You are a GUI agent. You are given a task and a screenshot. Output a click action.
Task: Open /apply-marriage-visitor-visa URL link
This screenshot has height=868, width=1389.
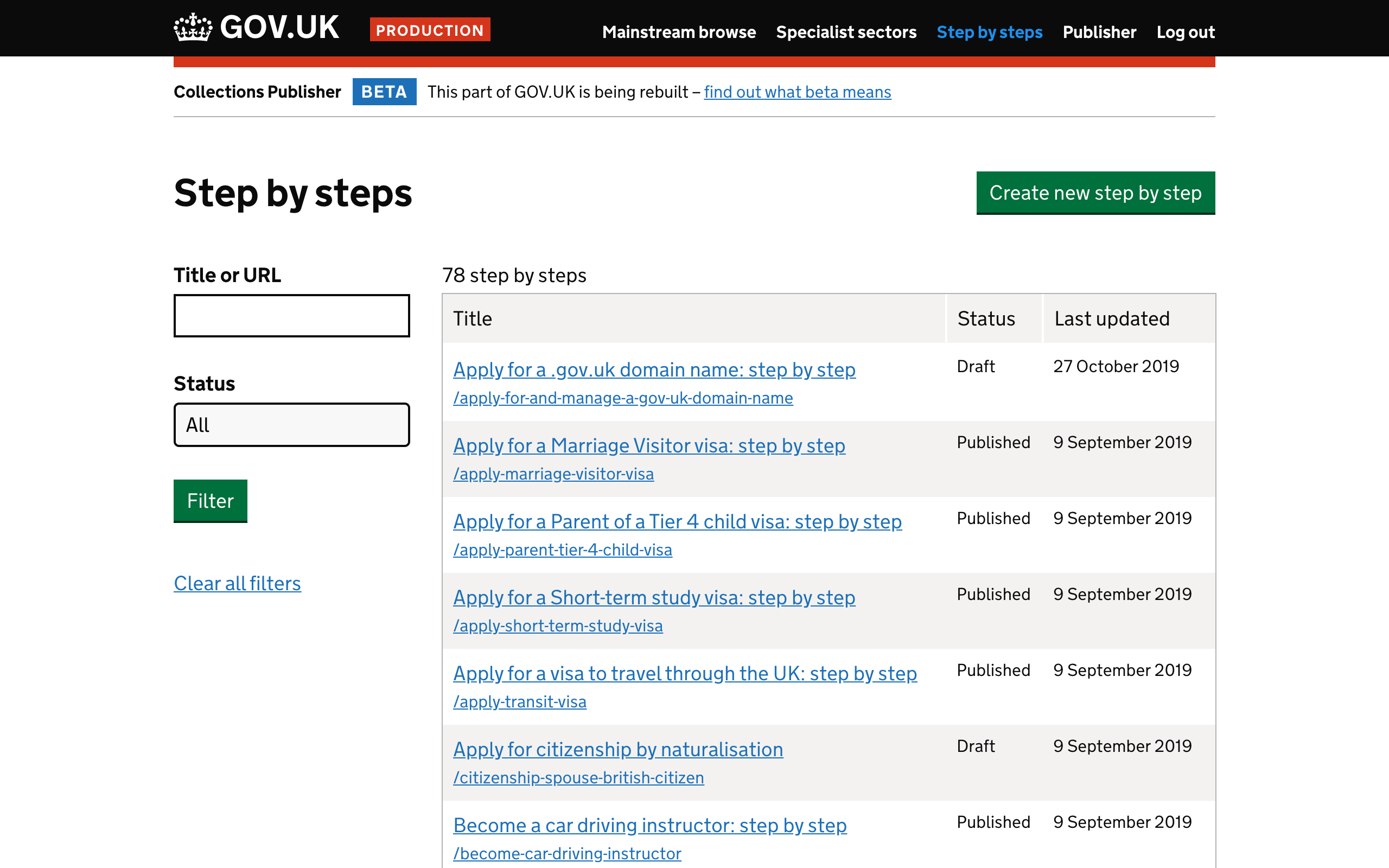[x=553, y=474]
